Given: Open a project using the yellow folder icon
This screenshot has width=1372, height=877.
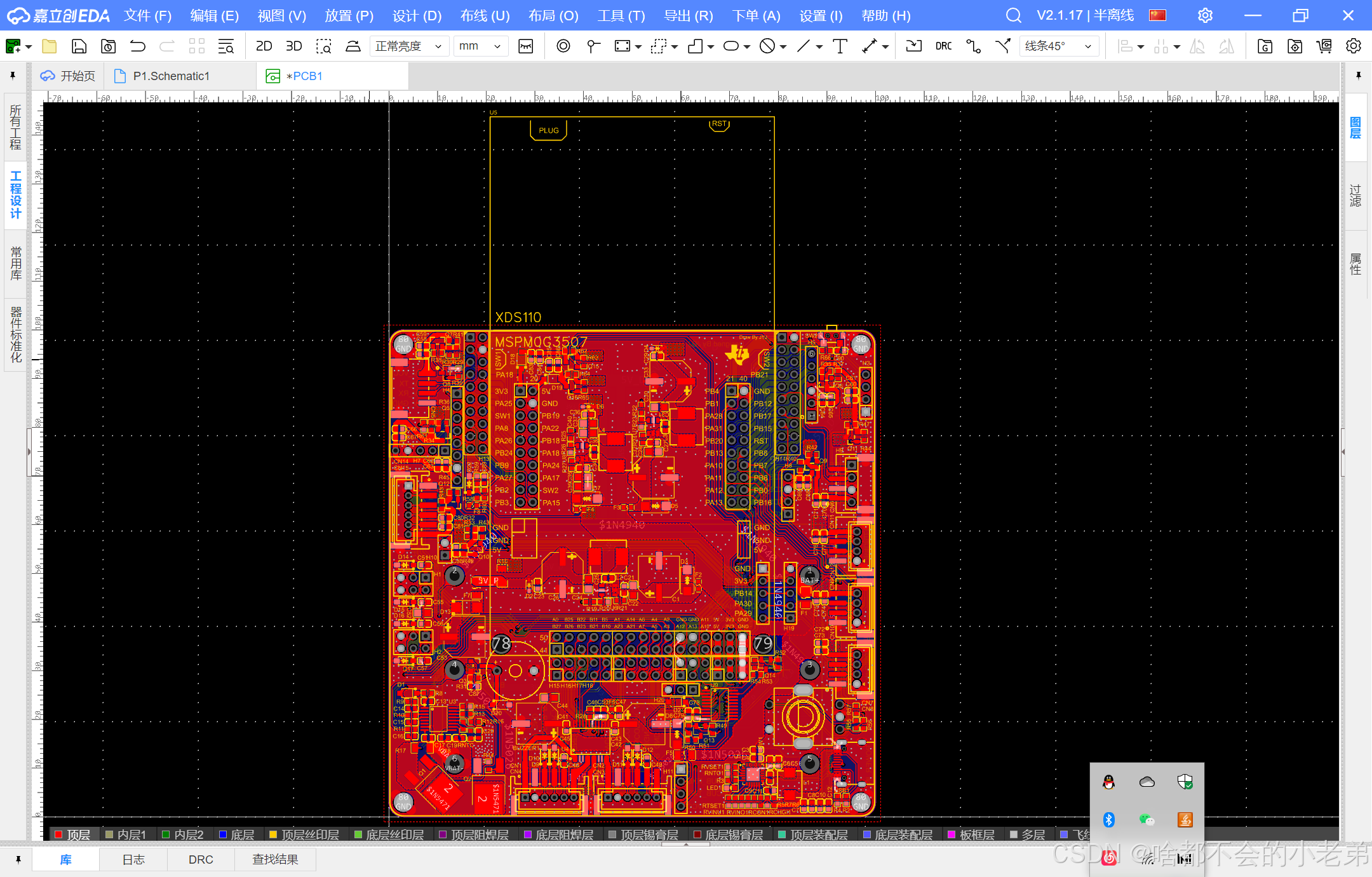Looking at the screenshot, I should click(49, 46).
